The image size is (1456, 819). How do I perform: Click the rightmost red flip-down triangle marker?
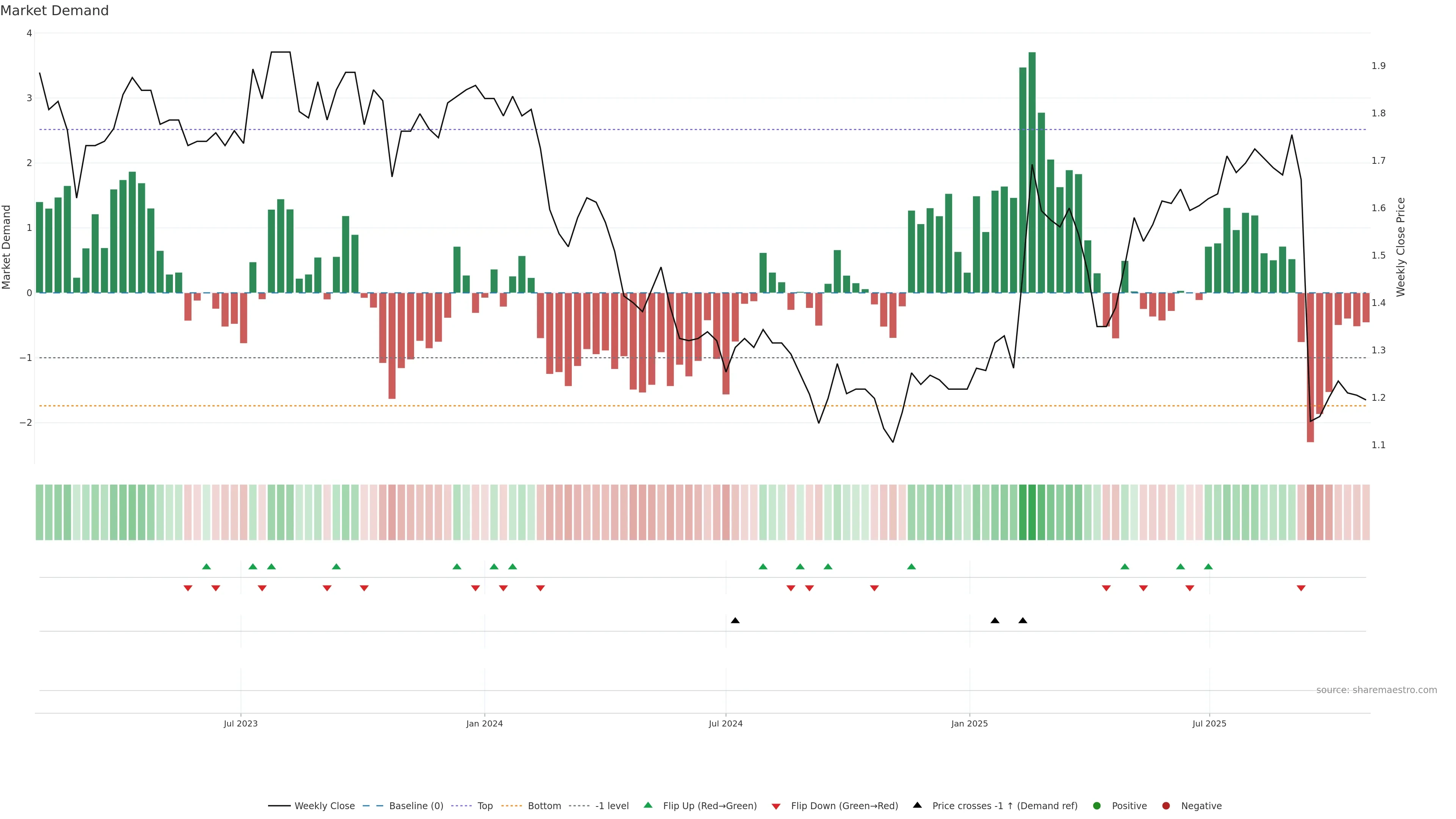pos(1301,588)
